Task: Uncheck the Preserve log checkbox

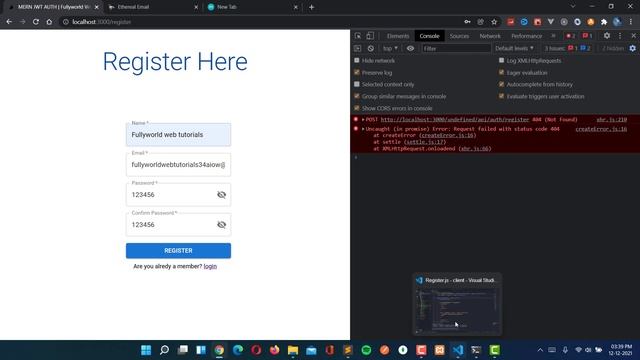Action: coord(357,72)
